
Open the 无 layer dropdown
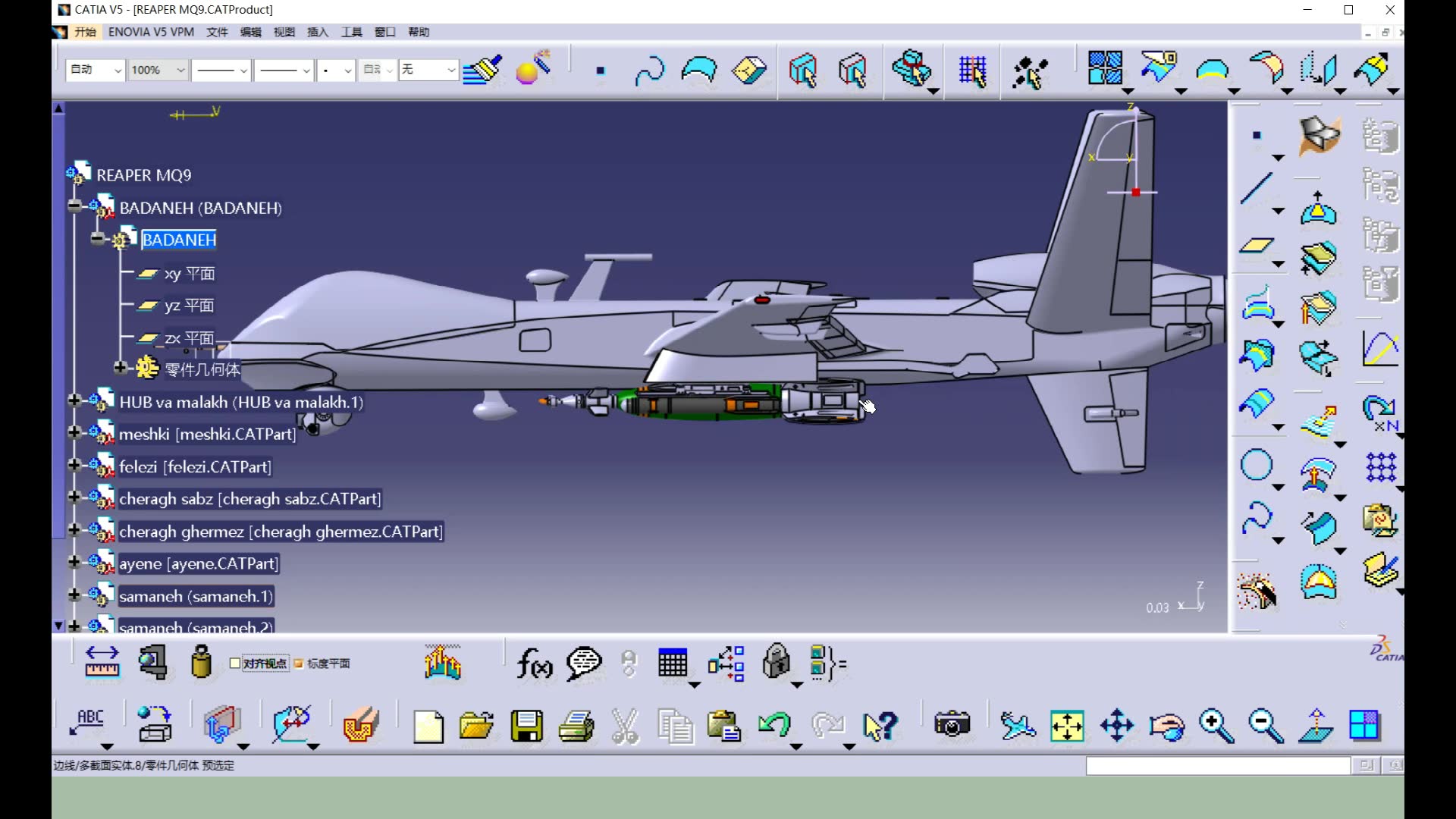coord(428,70)
